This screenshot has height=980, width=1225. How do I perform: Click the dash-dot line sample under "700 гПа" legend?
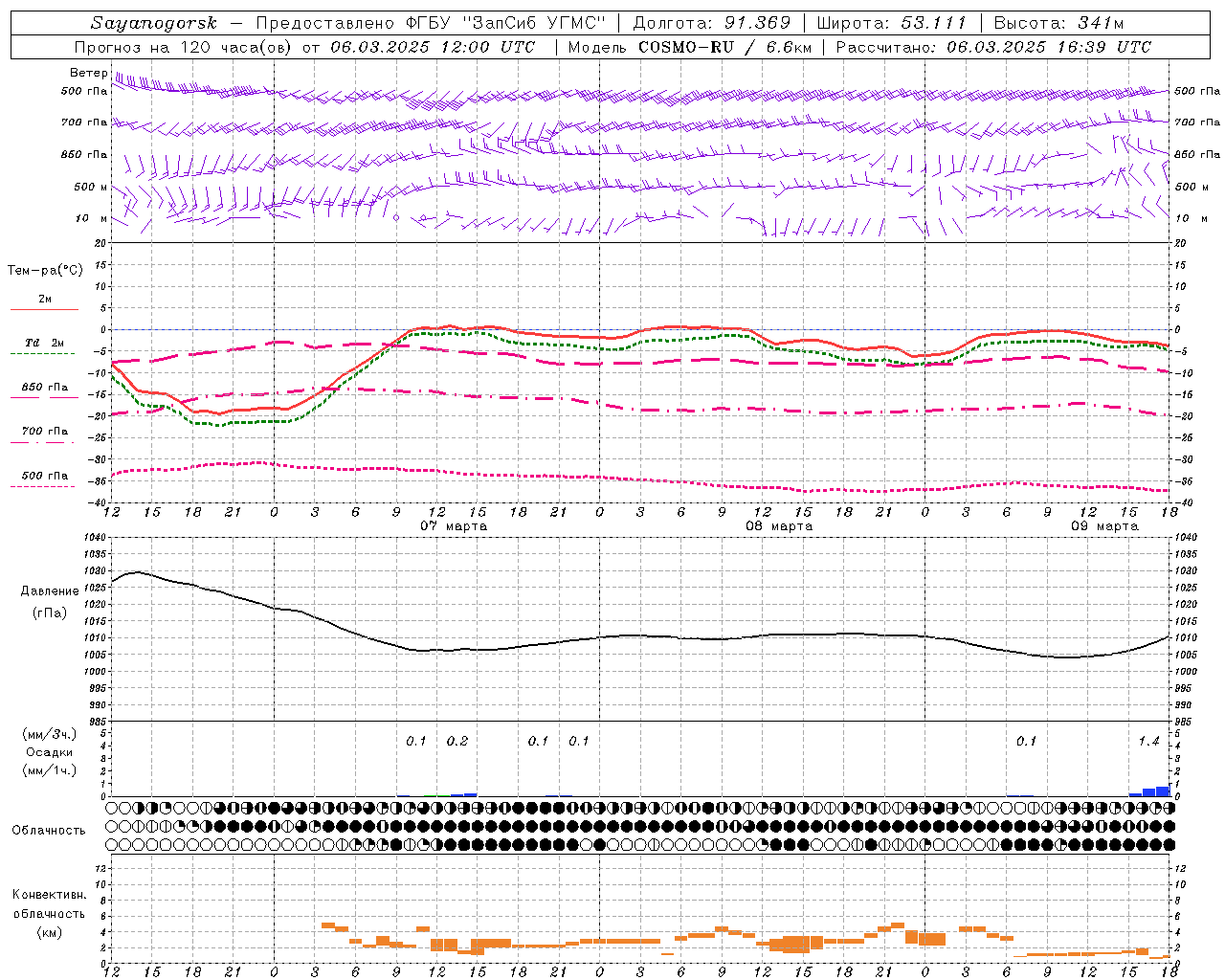[x=42, y=442]
